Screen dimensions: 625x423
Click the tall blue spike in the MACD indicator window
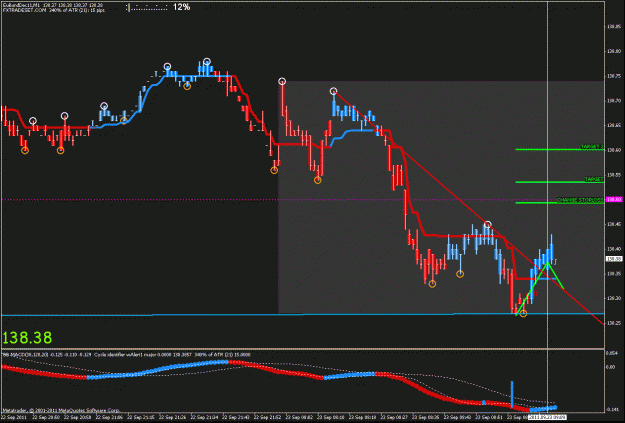[x=512, y=394]
